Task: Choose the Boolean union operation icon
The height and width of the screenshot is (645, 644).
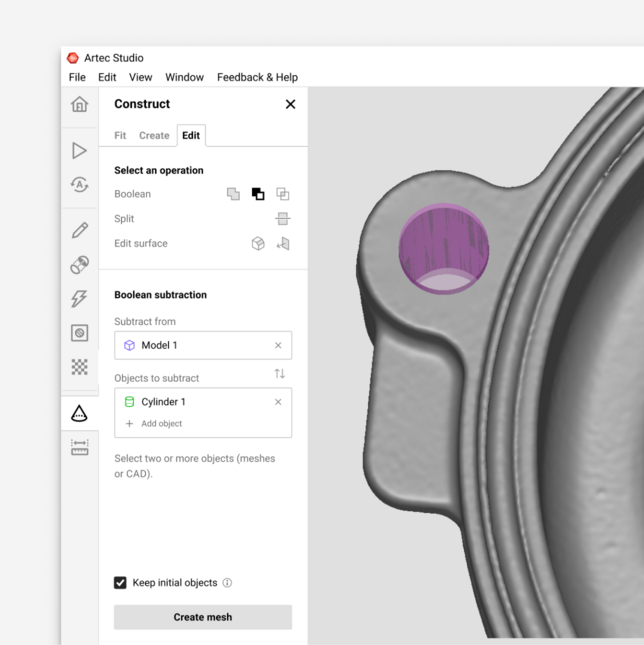Action: click(x=233, y=194)
